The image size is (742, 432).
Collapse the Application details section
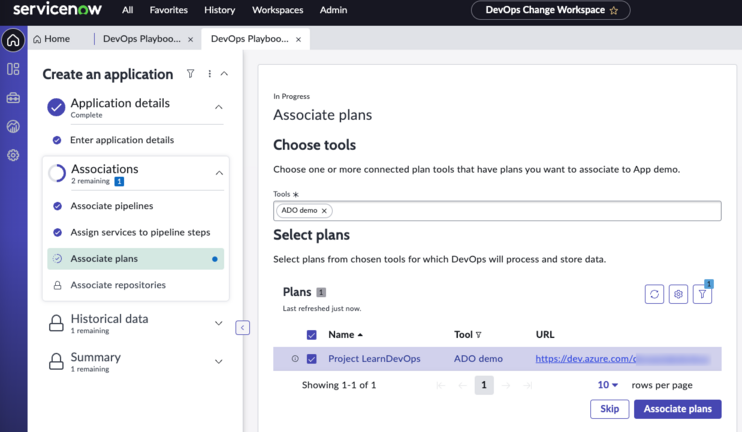coord(219,107)
